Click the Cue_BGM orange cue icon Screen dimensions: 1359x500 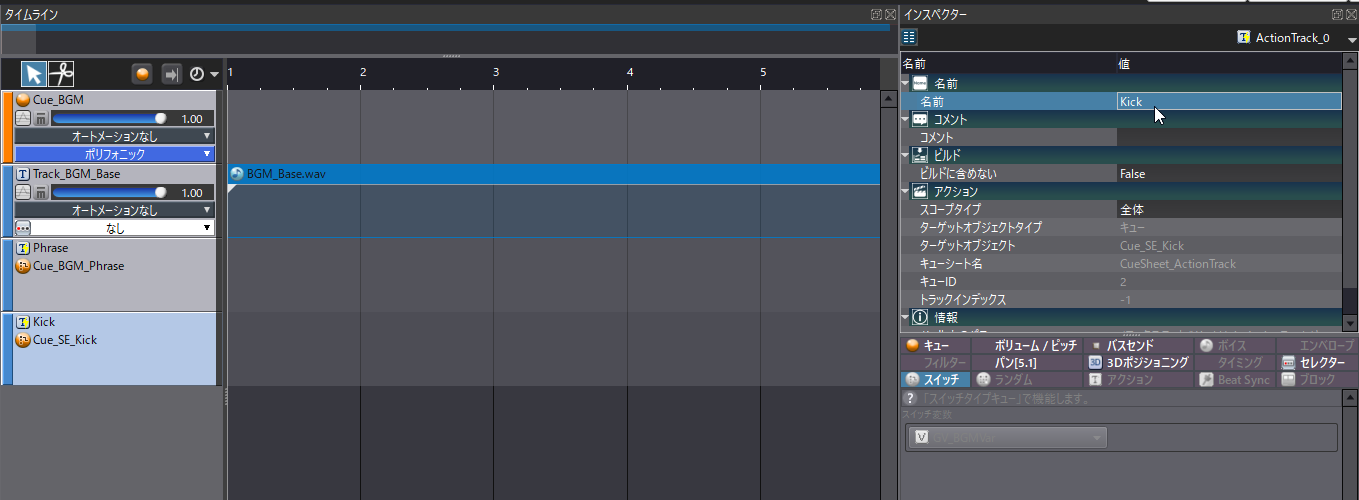click(23, 100)
